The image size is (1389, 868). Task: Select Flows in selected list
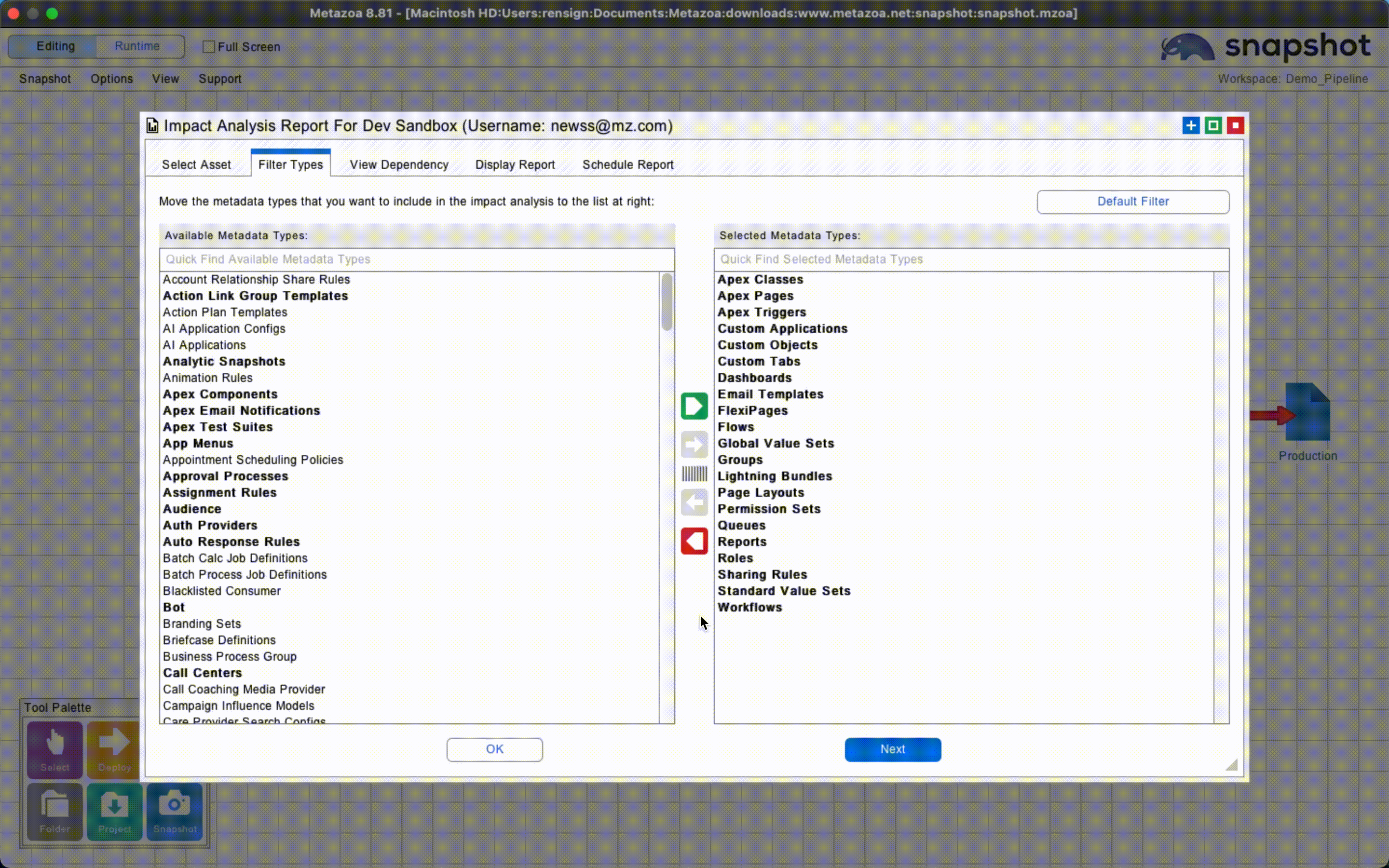pyautogui.click(x=964, y=427)
